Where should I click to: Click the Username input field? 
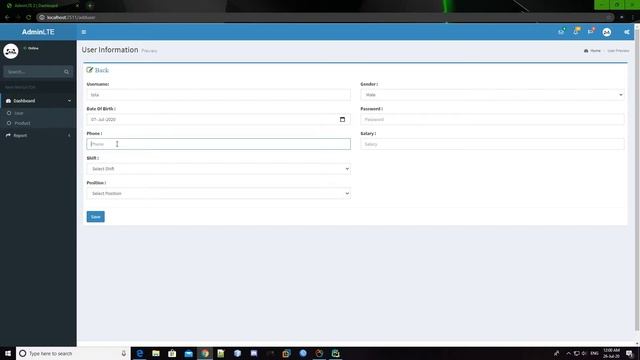[218, 95]
